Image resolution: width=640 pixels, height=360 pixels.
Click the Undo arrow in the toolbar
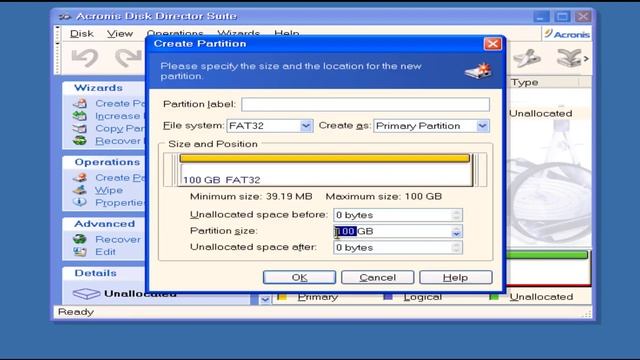(84, 58)
